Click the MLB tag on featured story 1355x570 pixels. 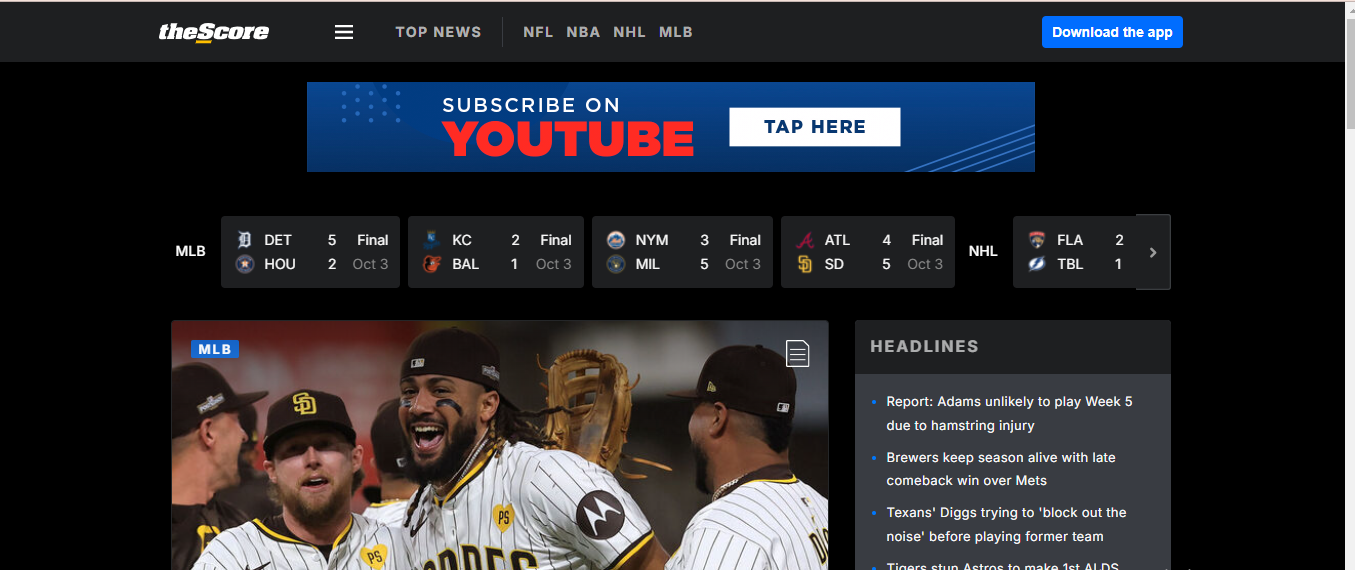[215, 349]
